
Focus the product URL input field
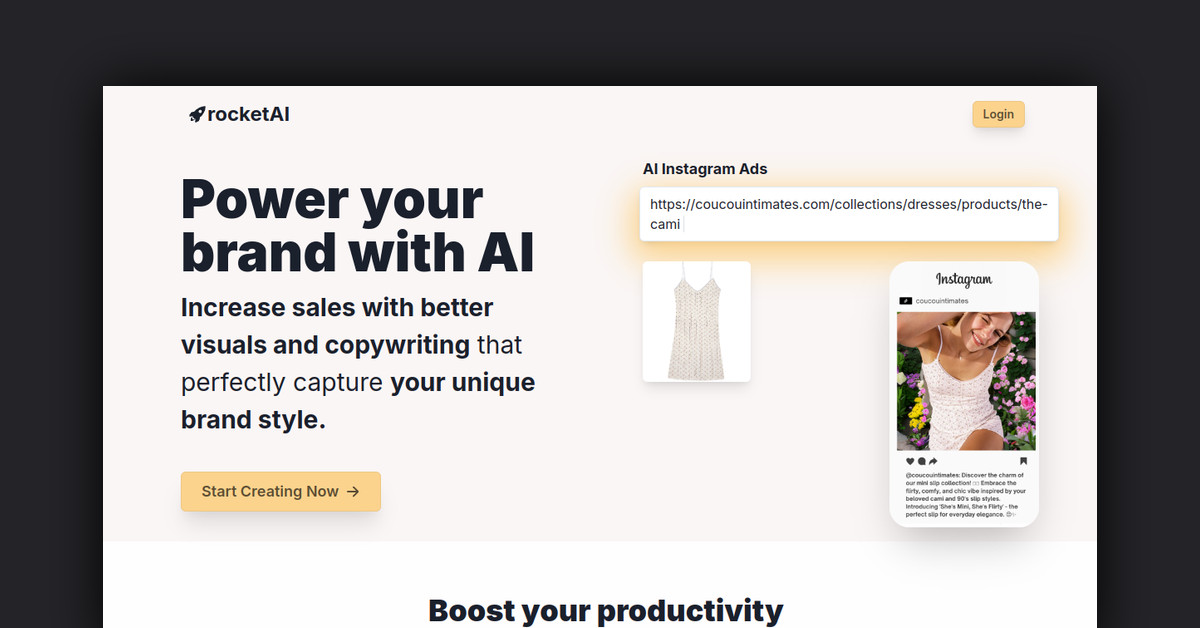coord(849,214)
